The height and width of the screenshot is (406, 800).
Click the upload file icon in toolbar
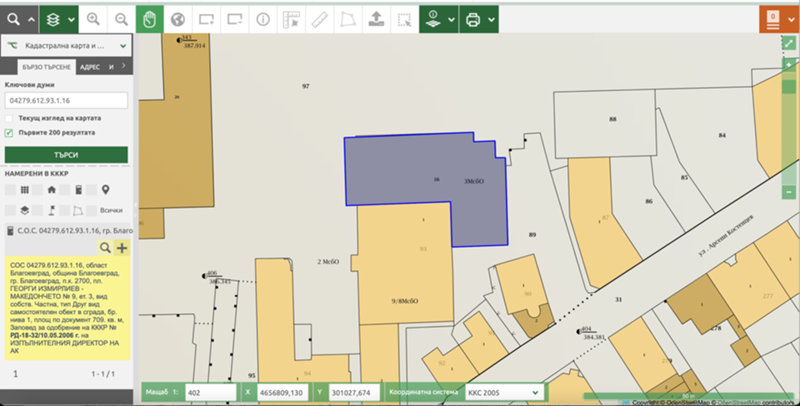(x=375, y=19)
